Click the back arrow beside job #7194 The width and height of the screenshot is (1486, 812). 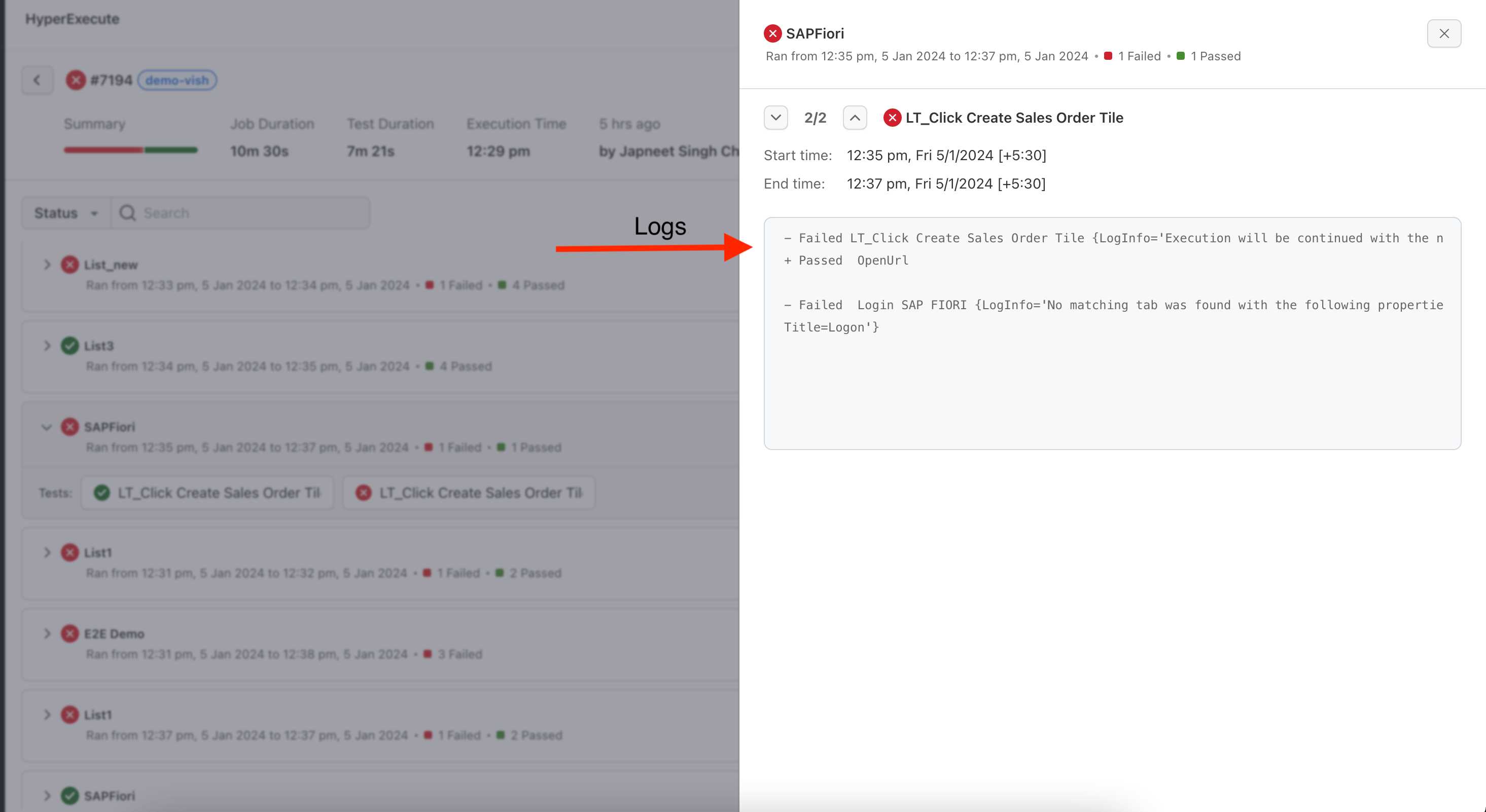pos(38,80)
